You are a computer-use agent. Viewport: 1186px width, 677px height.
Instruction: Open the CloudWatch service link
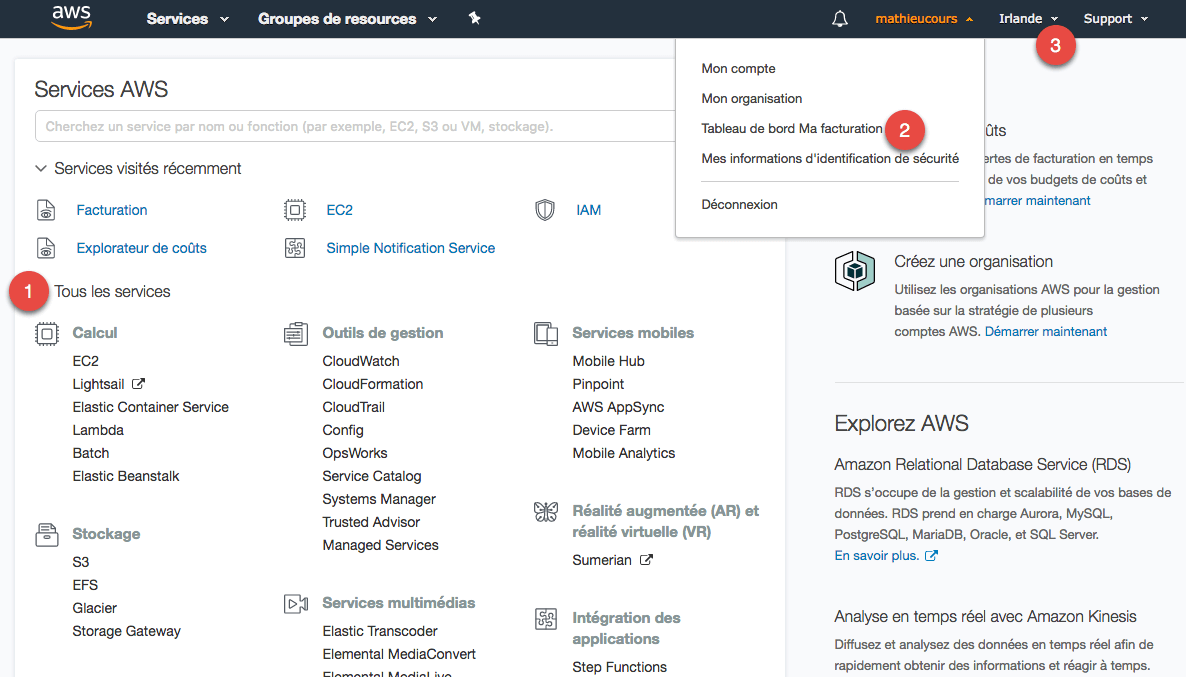point(360,361)
